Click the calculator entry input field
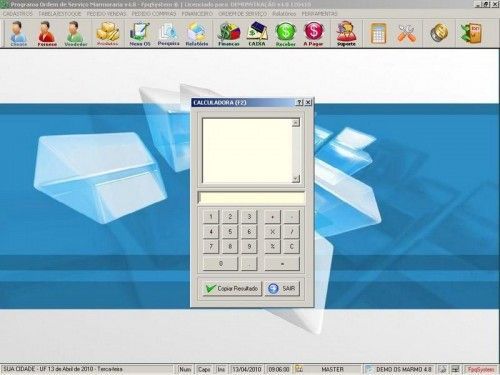Image resolution: width=500 pixels, height=375 pixels. tap(251, 198)
